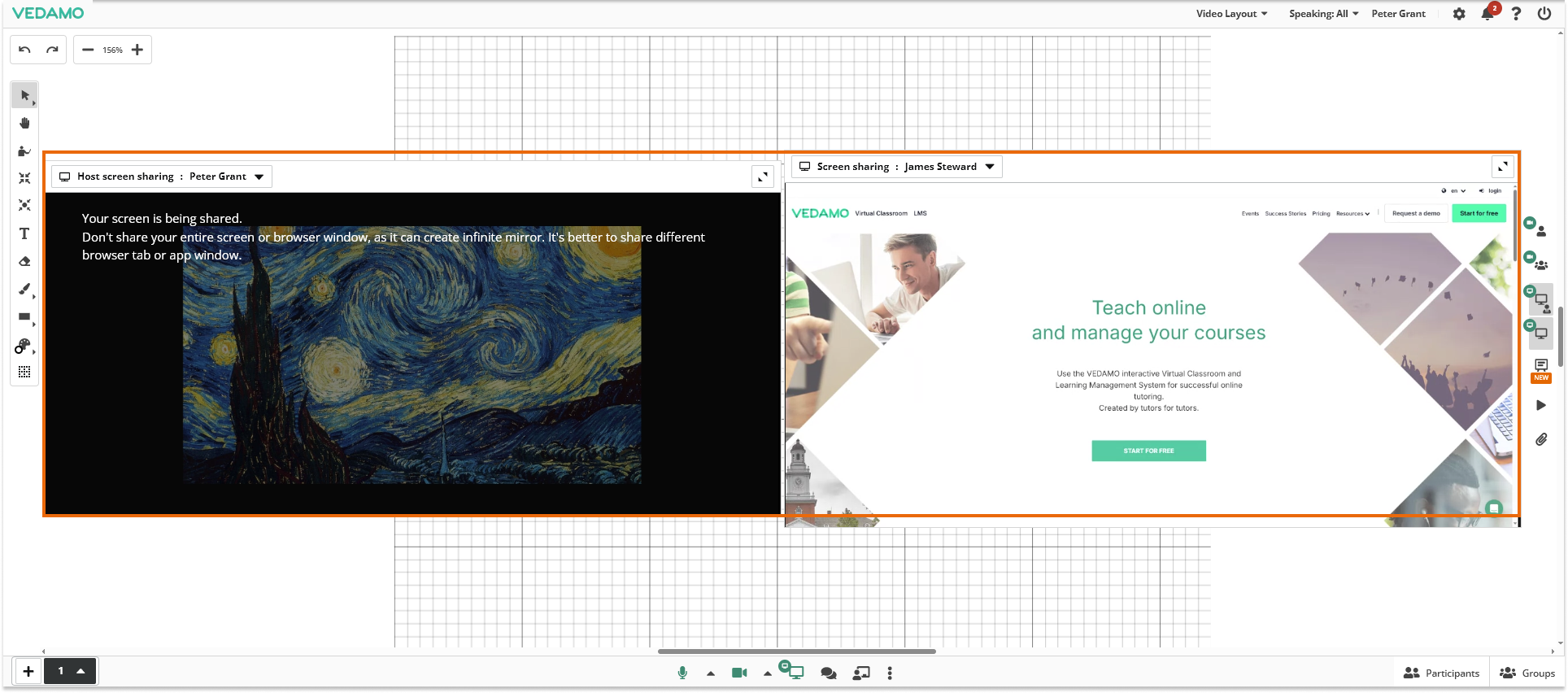The height and width of the screenshot is (693, 1568).
Task: Select the hand pan tool
Action: 24,123
